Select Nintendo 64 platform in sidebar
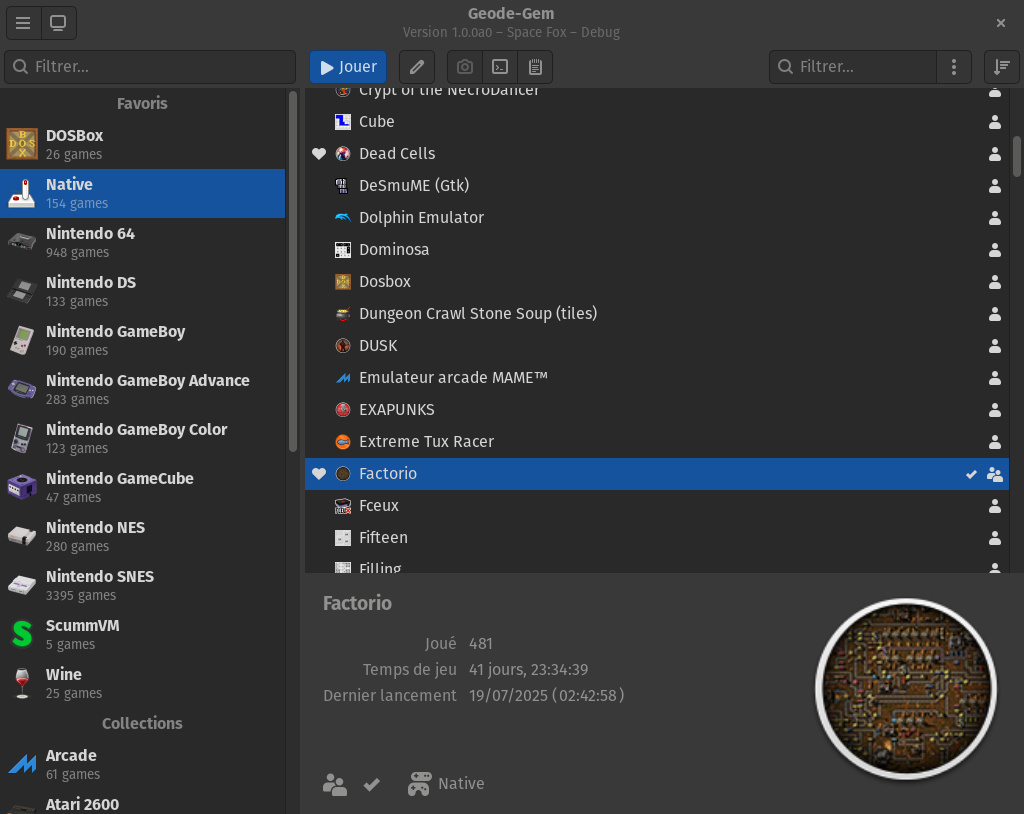The width and height of the screenshot is (1024, 814). click(x=142, y=242)
